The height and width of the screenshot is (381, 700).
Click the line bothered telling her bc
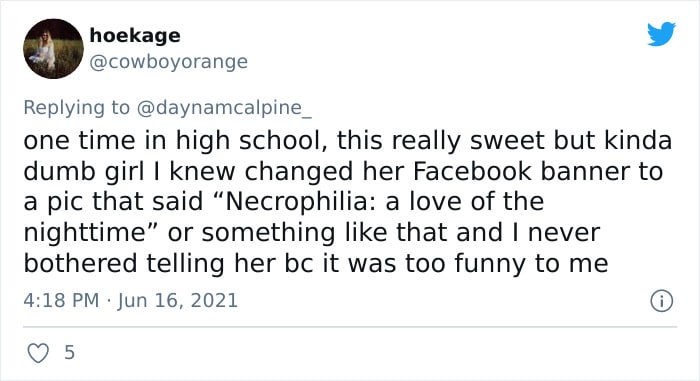316,263
